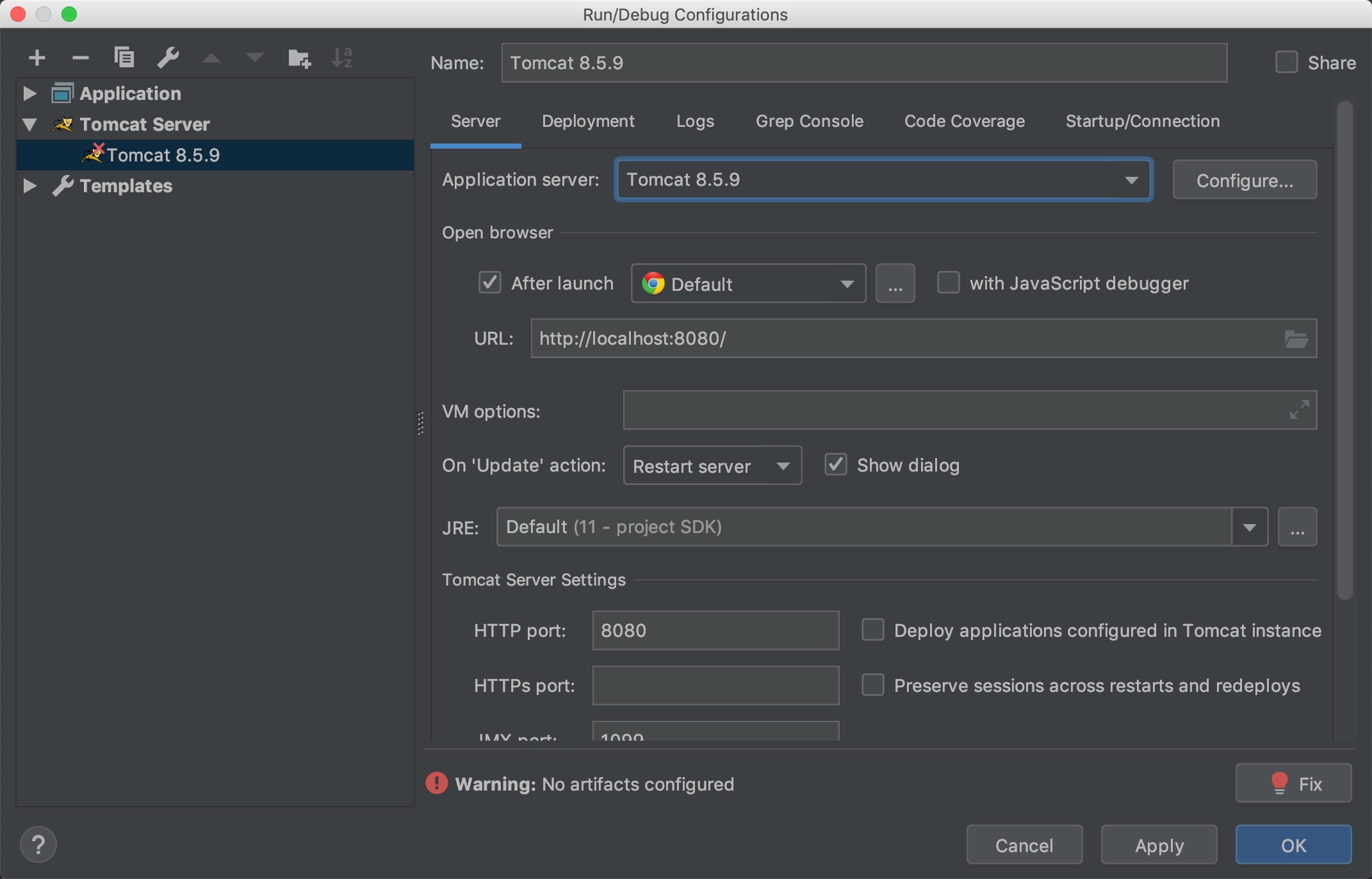Create new folder icon in toolbar
The height and width of the screenshot is (879, 1372).
pyautogui.click(x=299, y=59)
